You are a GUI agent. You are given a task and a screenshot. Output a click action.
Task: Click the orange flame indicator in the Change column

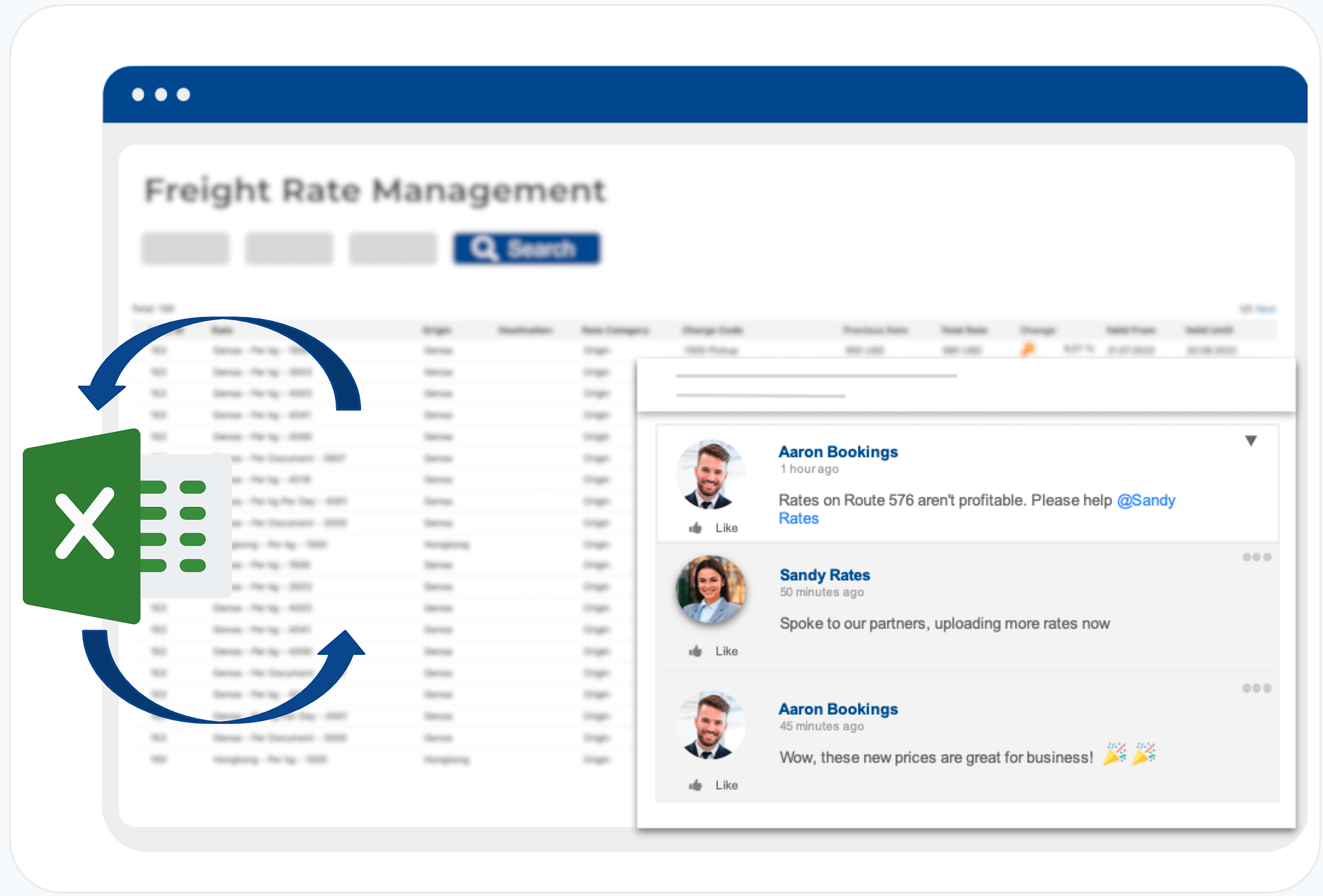1028,349
